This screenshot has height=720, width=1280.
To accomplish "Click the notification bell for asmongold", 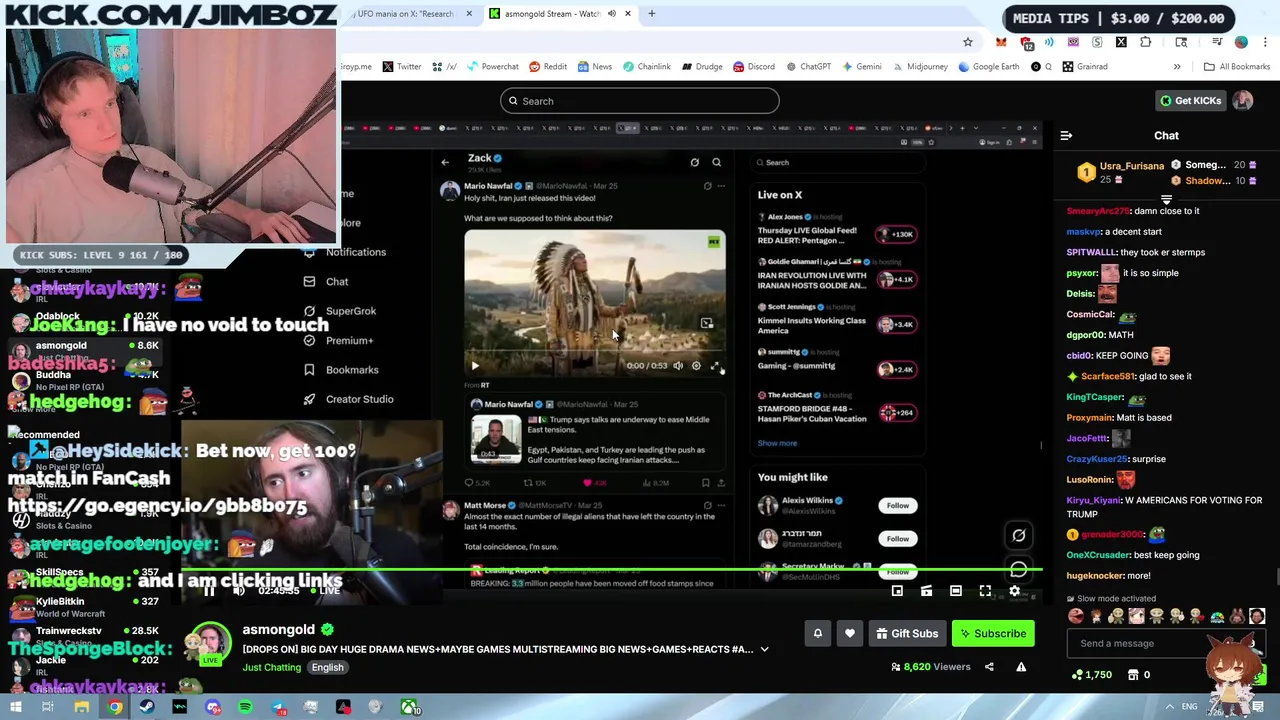I will pyautogui.click(x=817, y=633).
